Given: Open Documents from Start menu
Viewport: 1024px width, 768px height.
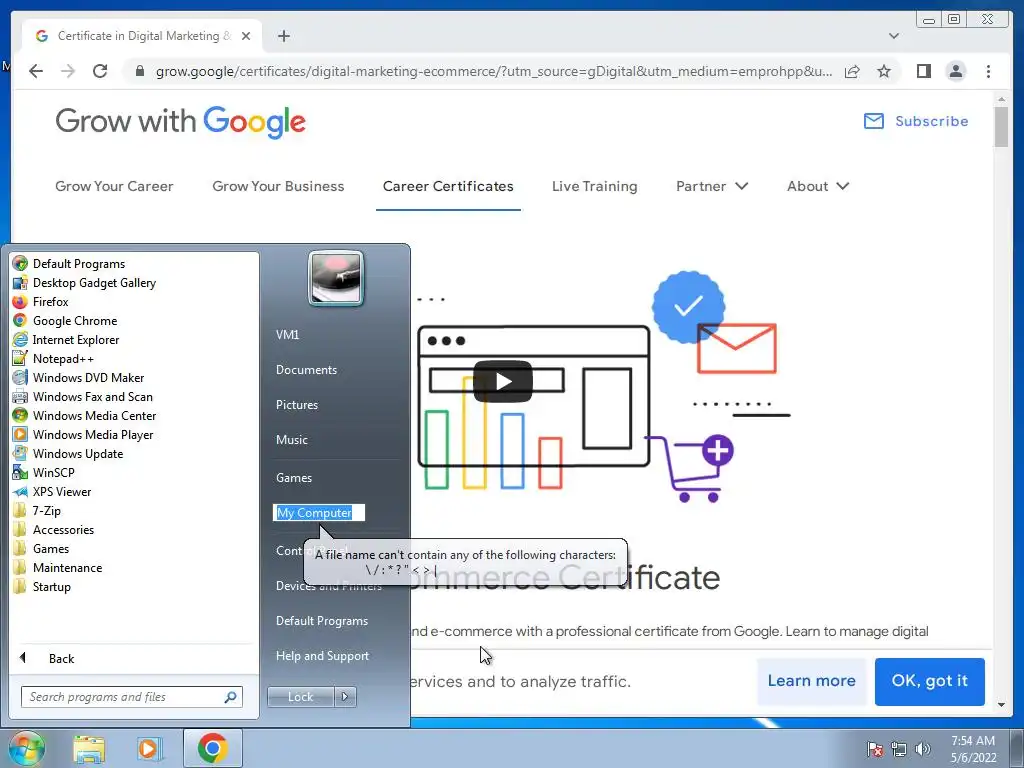Looking at the screenshot, I should tap(306, 370).
